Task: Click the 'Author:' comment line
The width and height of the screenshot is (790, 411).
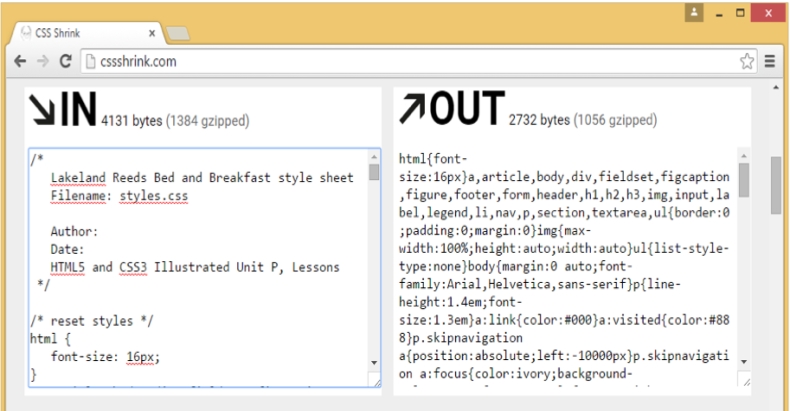Action: tap(74, 232)
